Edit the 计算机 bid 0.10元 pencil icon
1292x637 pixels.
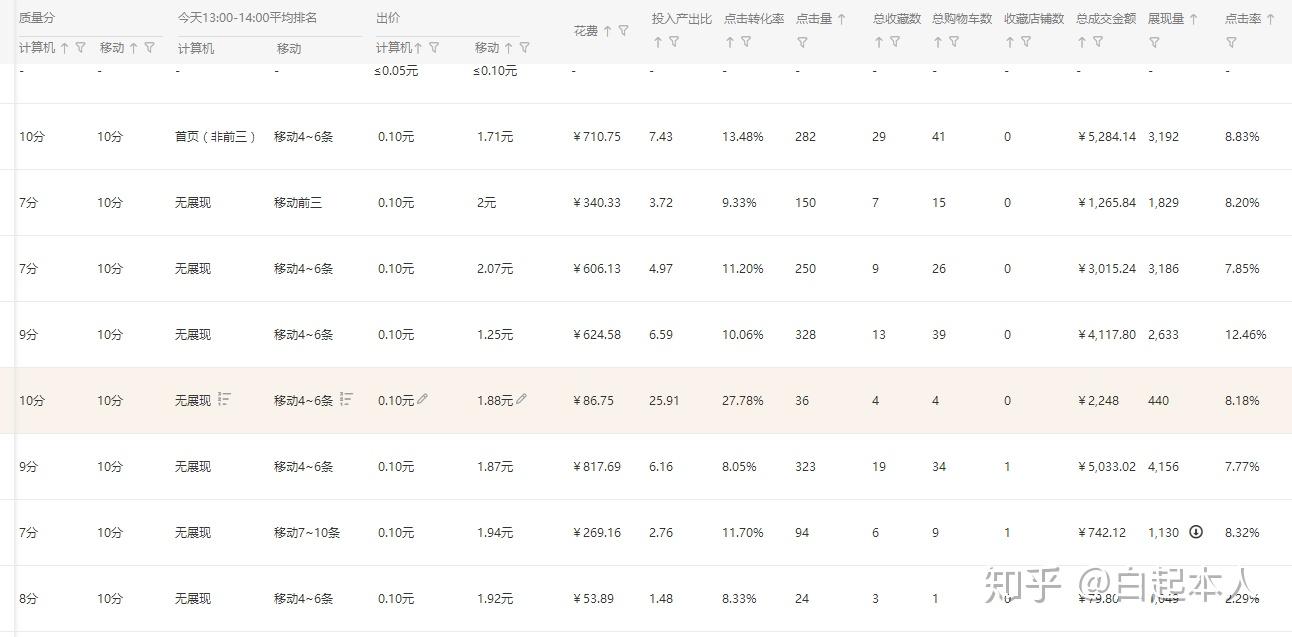pos(423,399)
